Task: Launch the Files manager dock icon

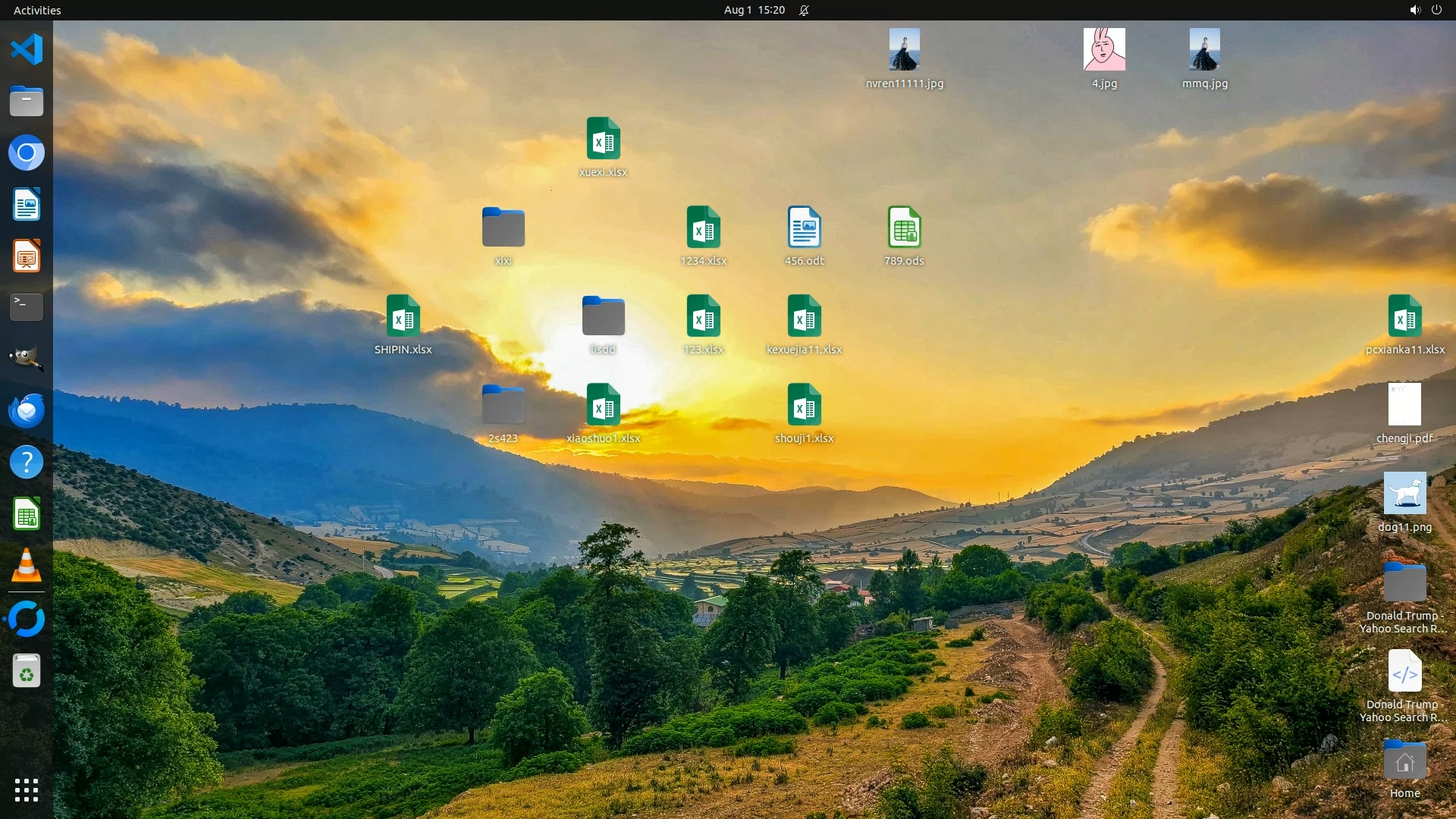Action: point(27,102)
